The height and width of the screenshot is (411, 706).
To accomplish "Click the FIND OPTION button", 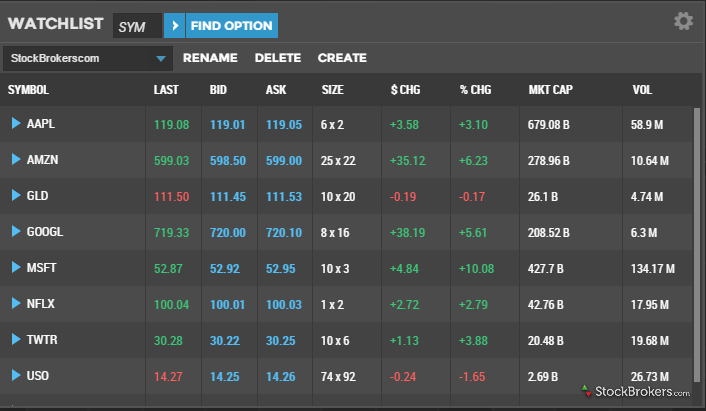I will 231,26.
